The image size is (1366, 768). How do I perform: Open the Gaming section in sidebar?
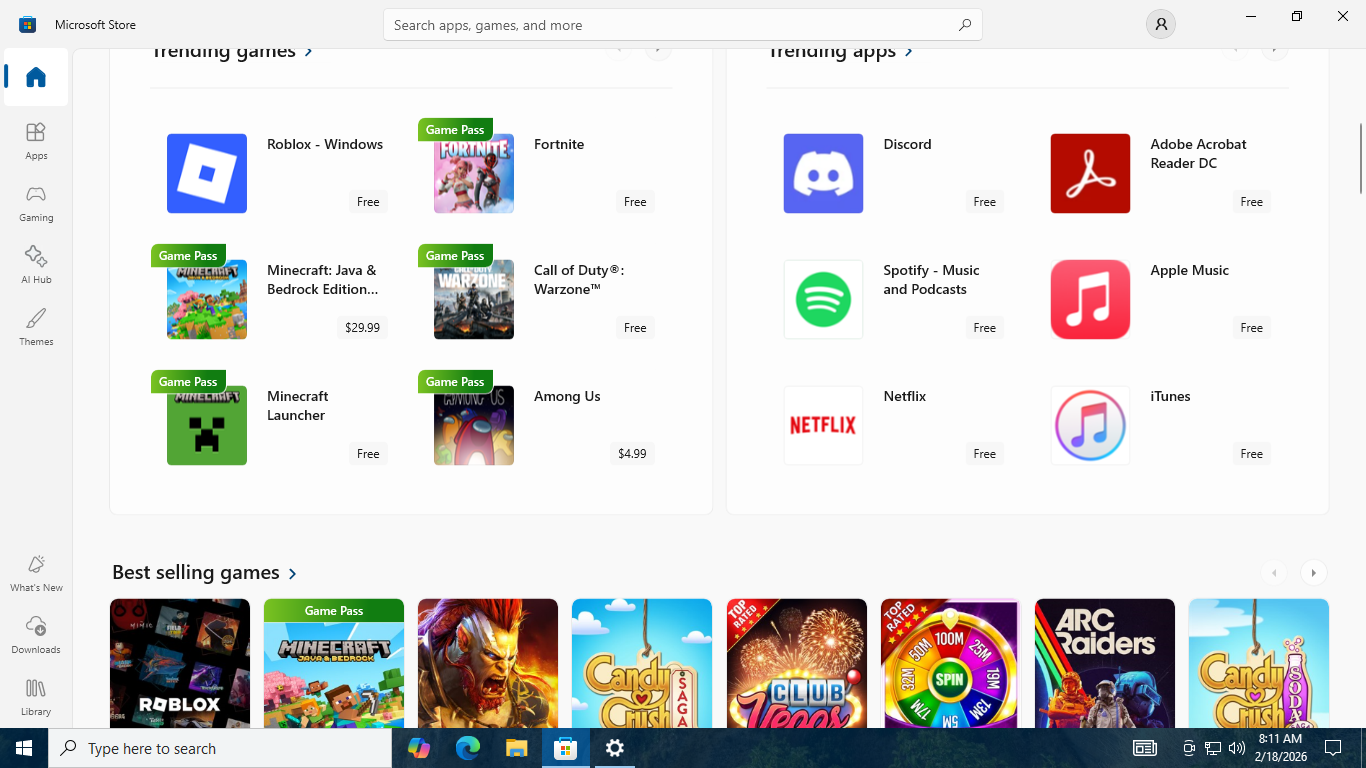tap(36, 203)
